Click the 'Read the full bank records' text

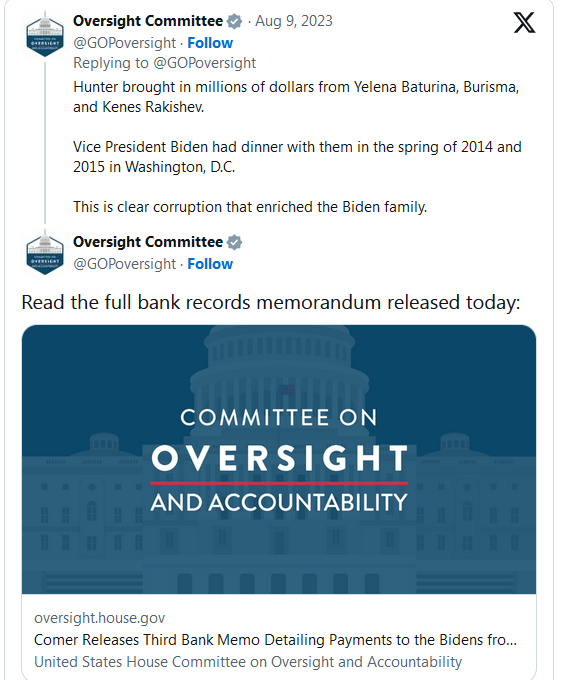(271, 302)
